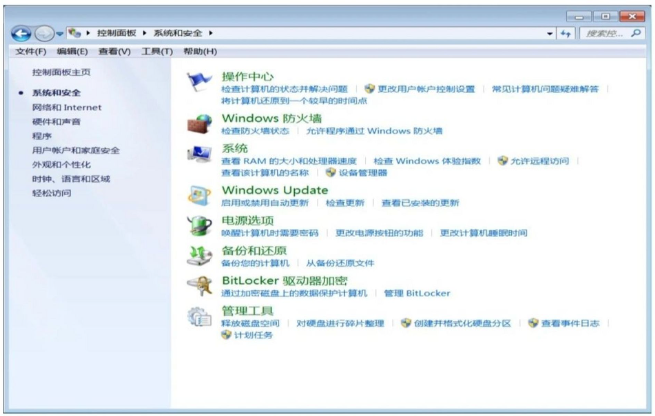Click the System computer monitor icon

(199, 154)
